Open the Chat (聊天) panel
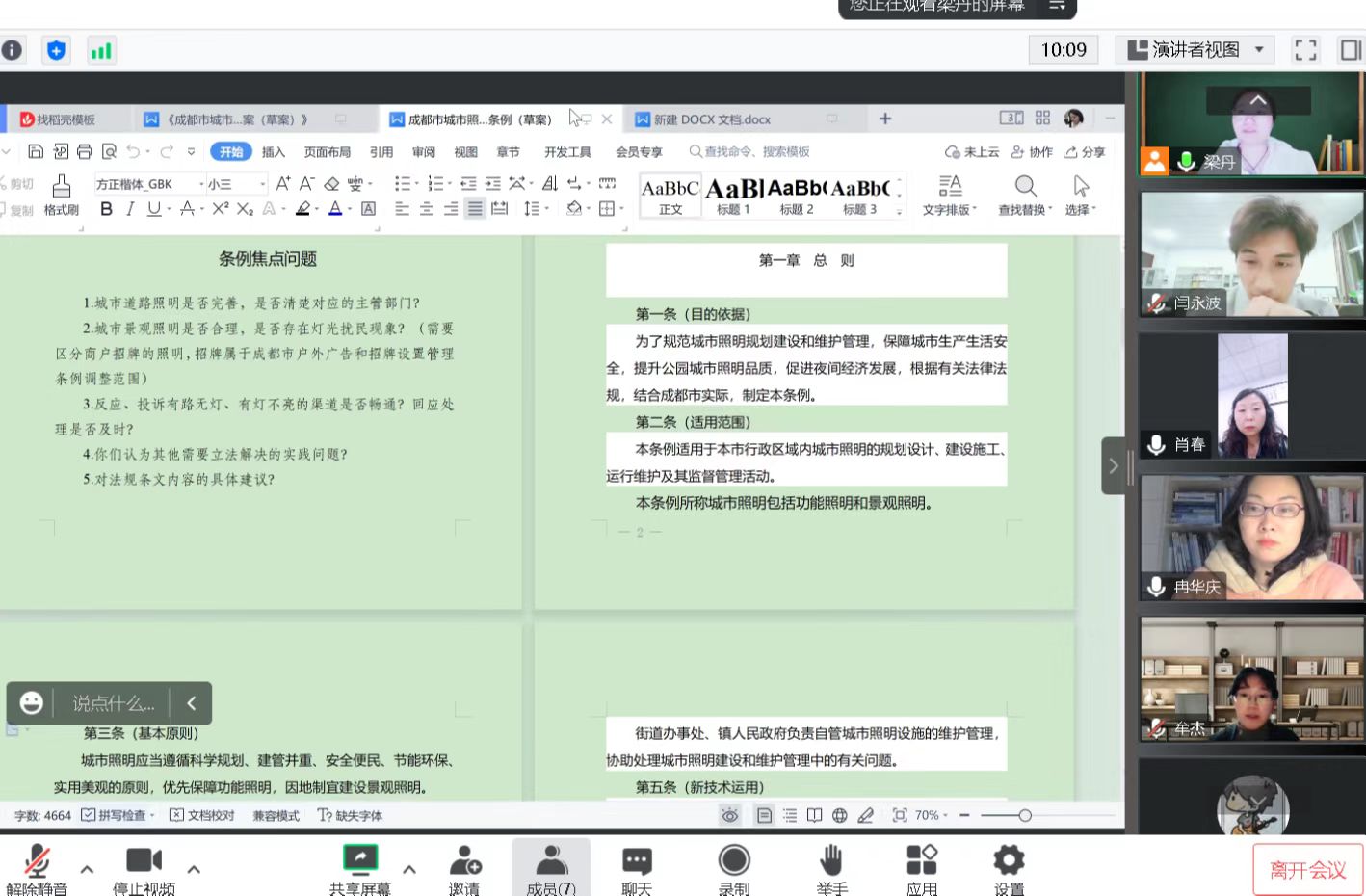 click(x=637, y=866)
